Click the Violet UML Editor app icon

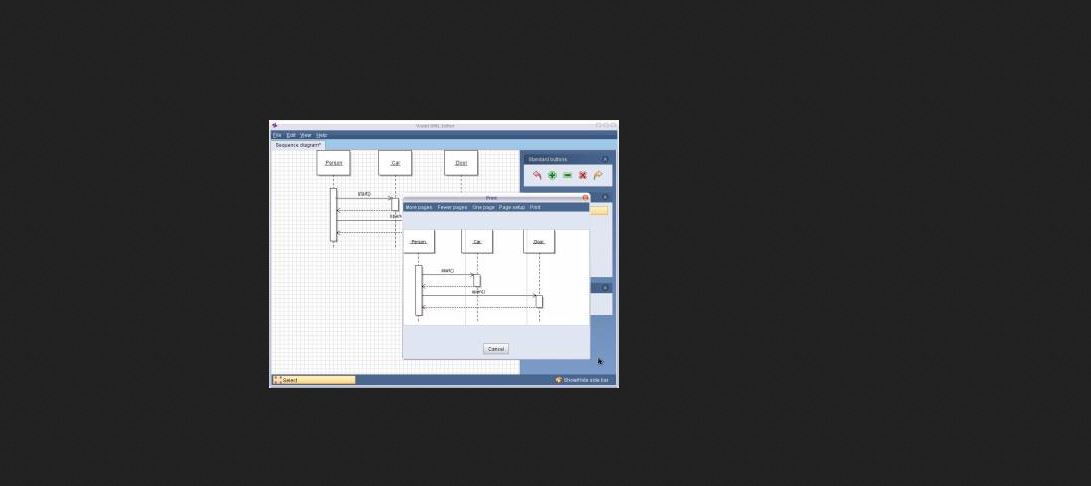point(275,125)
